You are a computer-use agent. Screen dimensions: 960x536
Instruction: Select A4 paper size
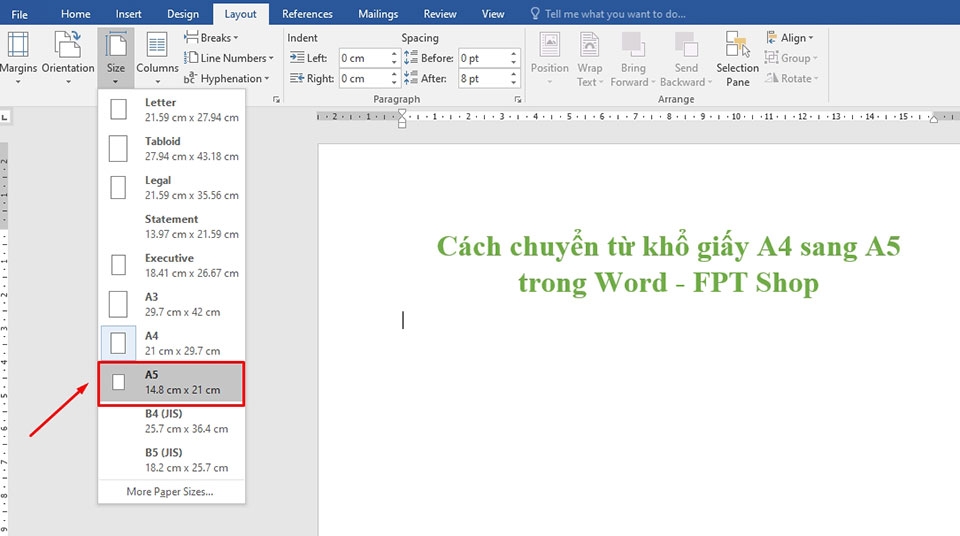(x=171, y=343)
